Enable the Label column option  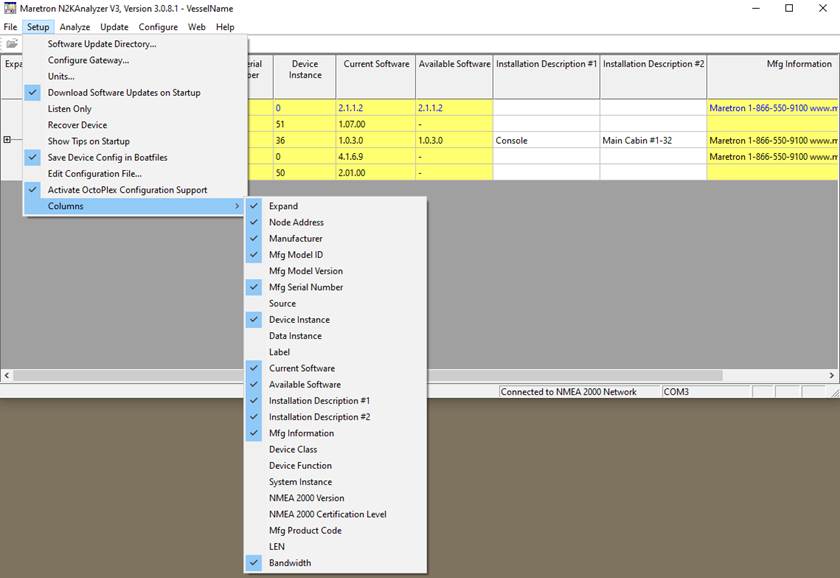click(279, 352)
